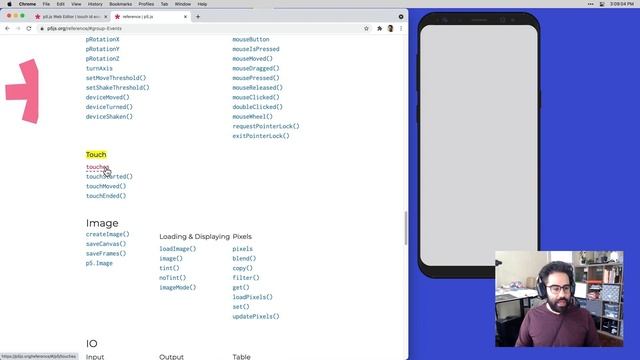Open Chrome profile avatar
The height and width of the screenshot is (360, 640).
tap(391, 29)
